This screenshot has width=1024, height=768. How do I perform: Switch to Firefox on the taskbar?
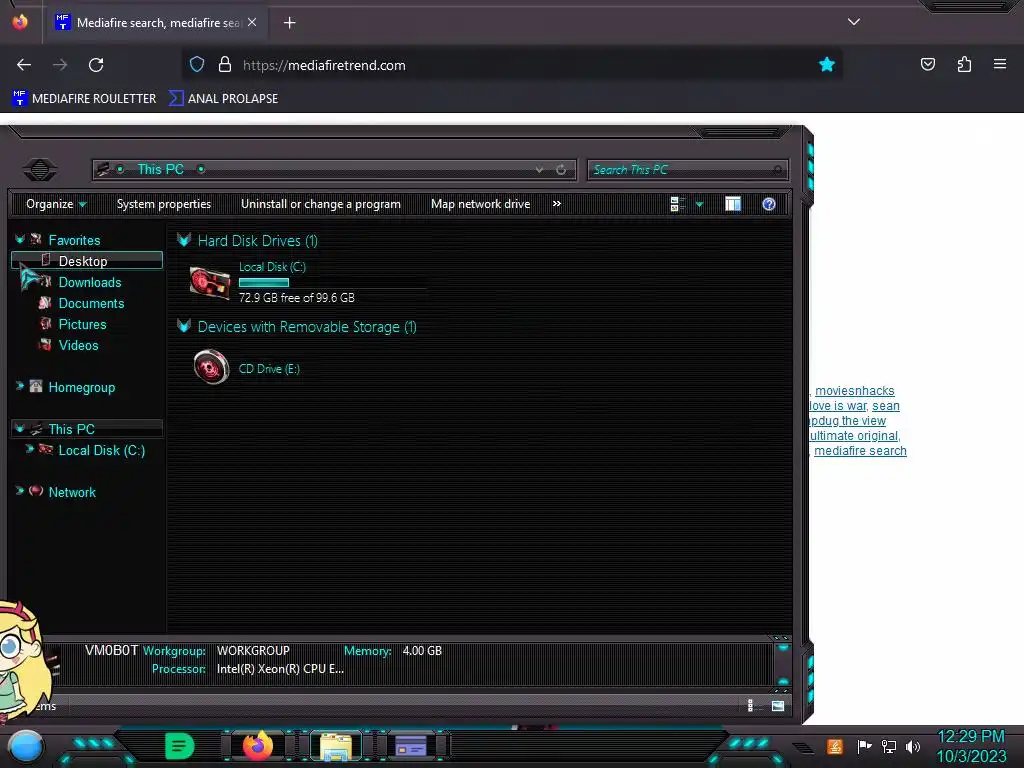(x=257, y=746)
